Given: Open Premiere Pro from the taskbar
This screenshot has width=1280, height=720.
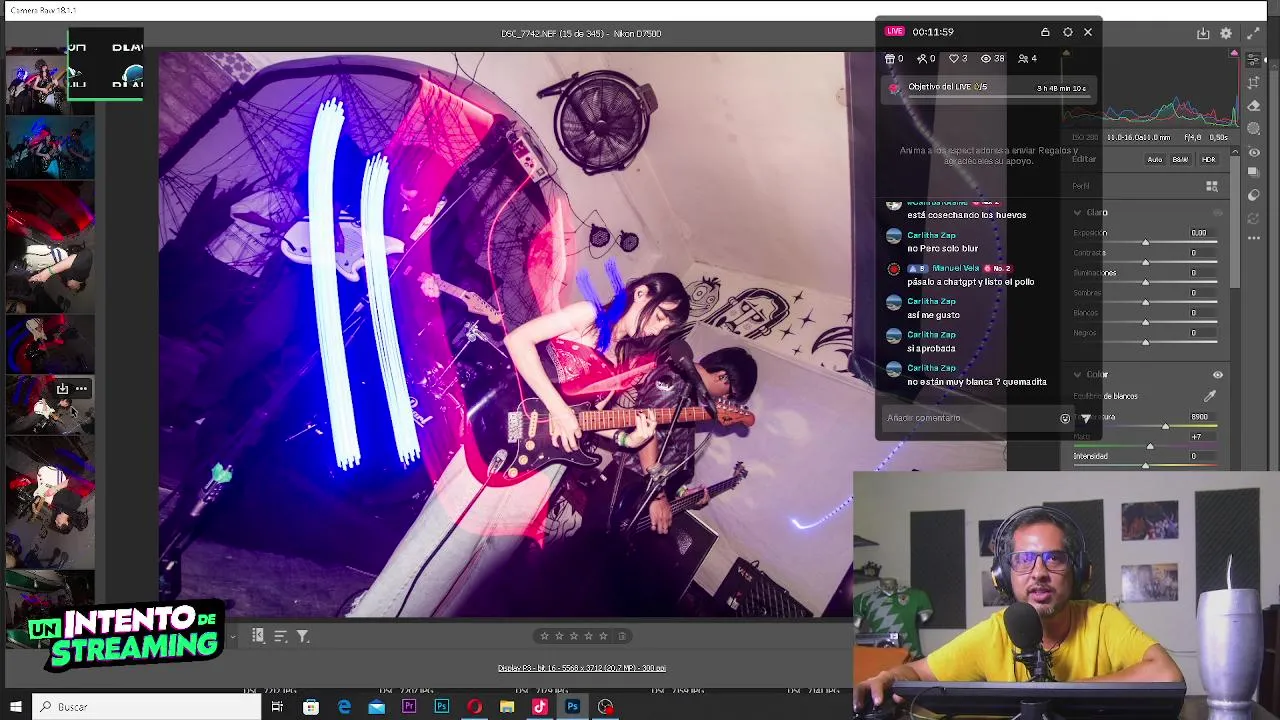Looking at the screenshot, I should coord(409,707).
